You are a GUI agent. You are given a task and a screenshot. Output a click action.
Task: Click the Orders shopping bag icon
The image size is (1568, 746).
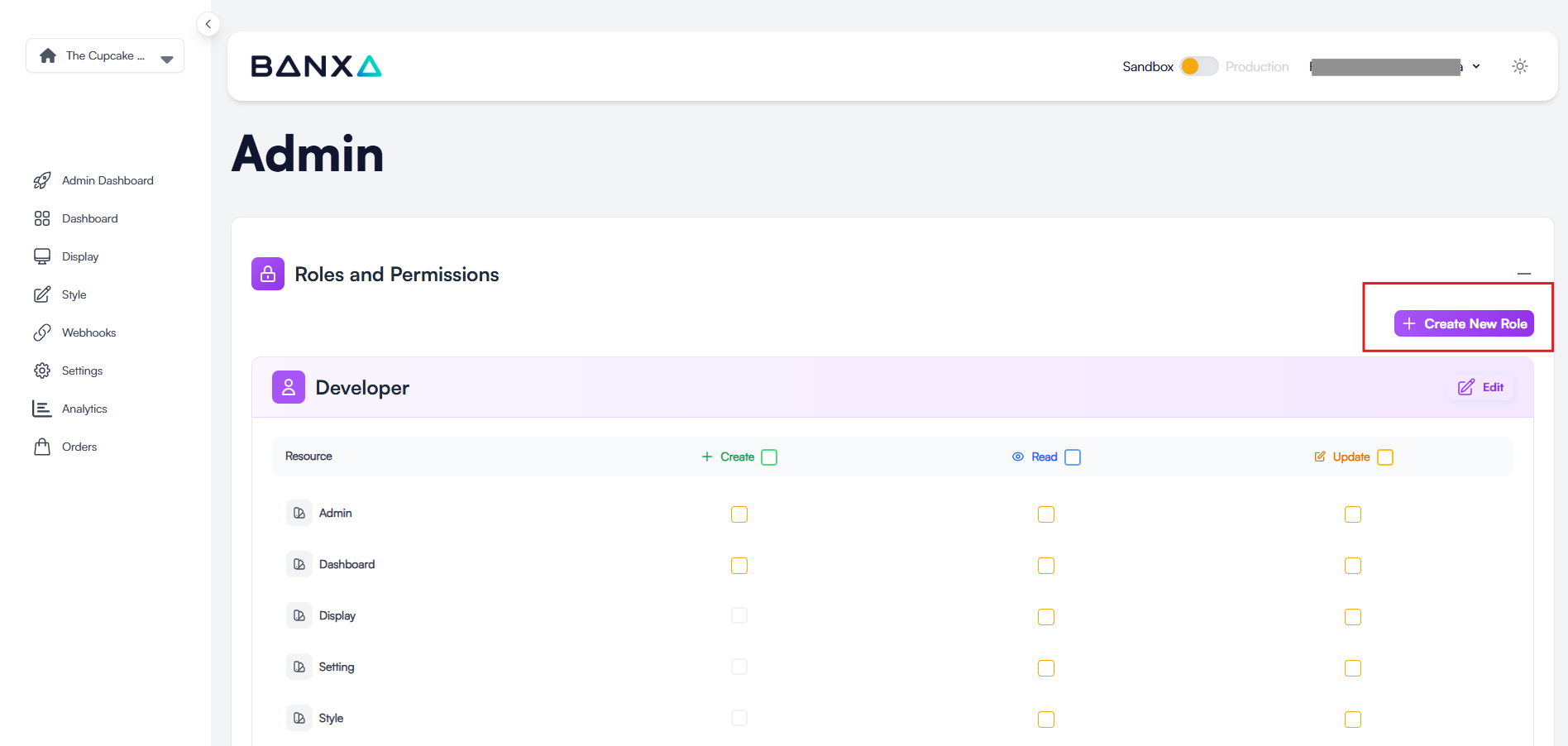point(42,447)
